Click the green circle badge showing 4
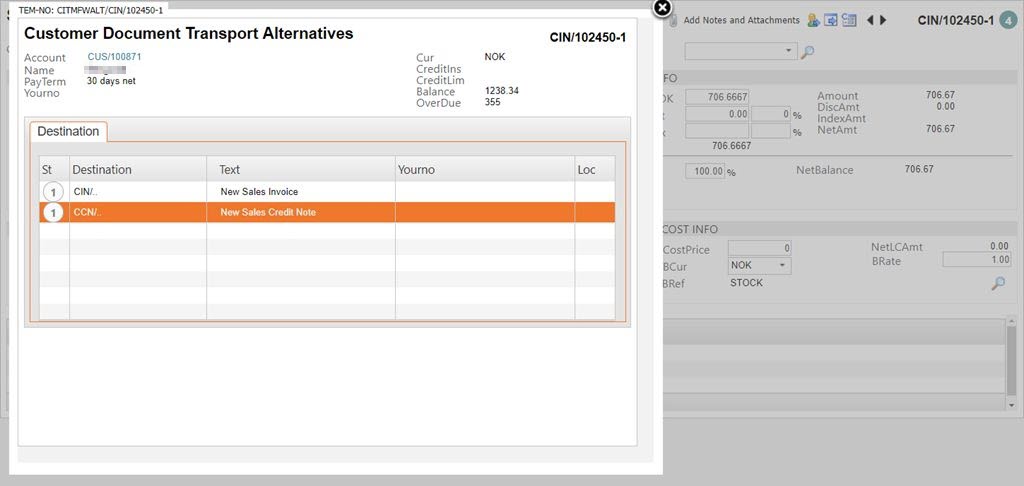1024x486 pixels. click(1008, 20)
